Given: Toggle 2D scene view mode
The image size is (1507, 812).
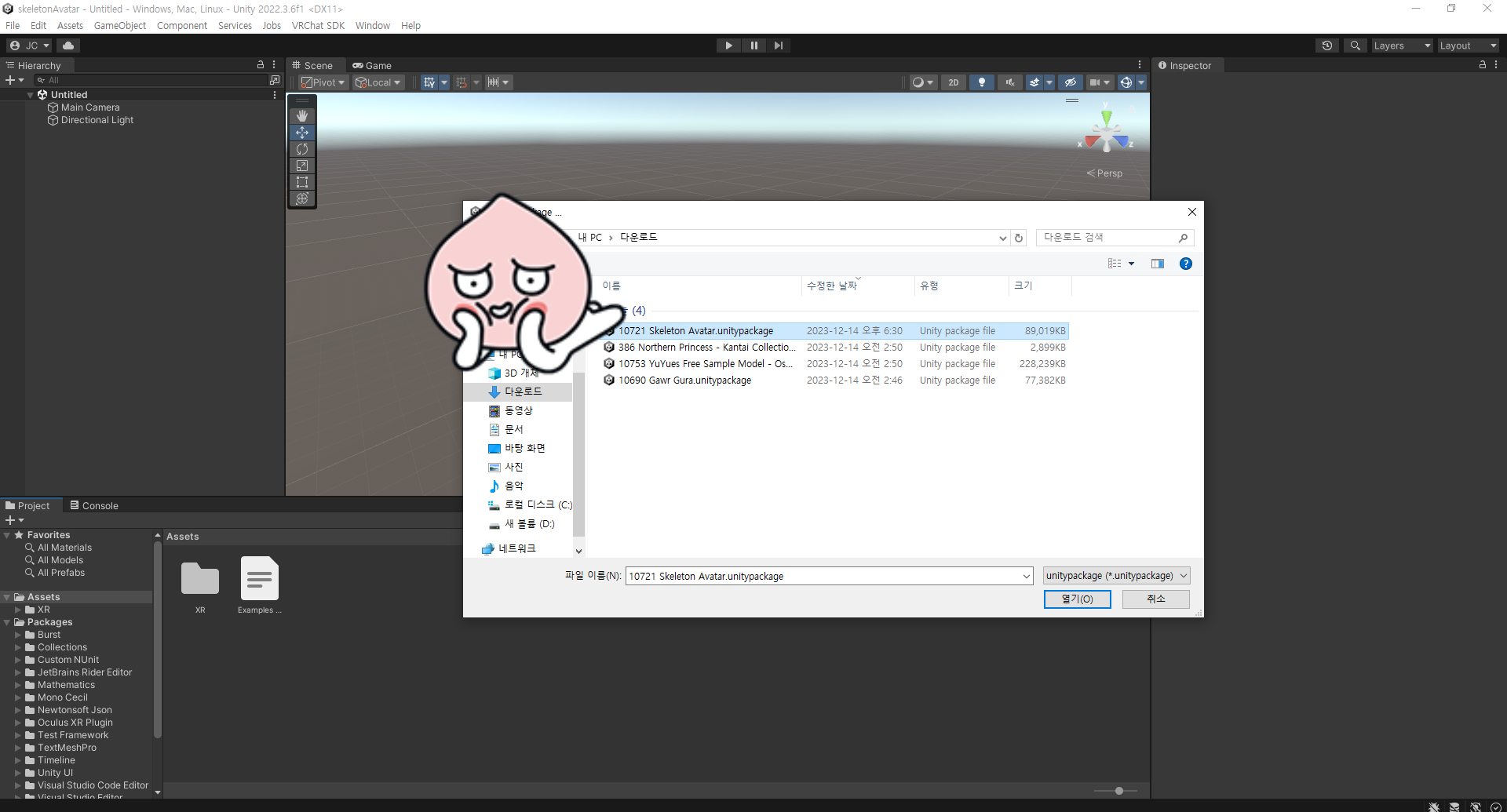Looking at the screenshot, I should (x=953, y=82).
